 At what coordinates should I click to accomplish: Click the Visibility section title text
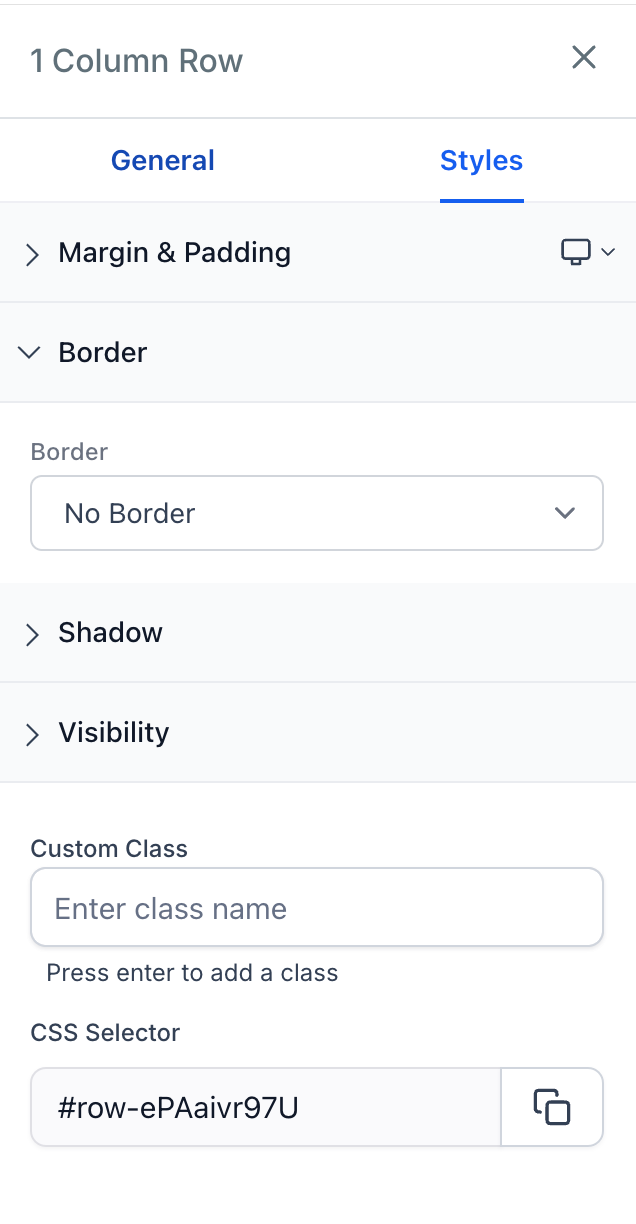[114, 733]
